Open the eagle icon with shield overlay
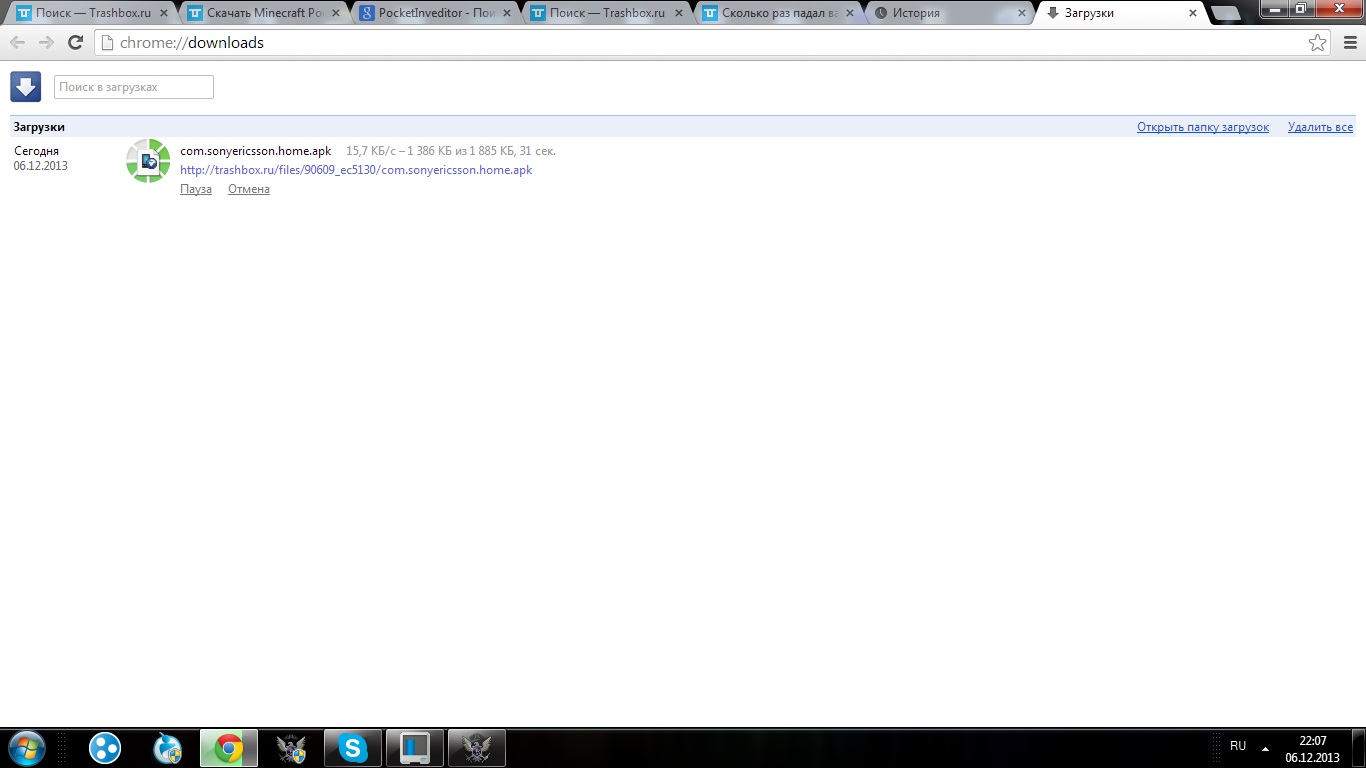The height and width of the screenshot is (768, 1366). (x=291, y=748)
